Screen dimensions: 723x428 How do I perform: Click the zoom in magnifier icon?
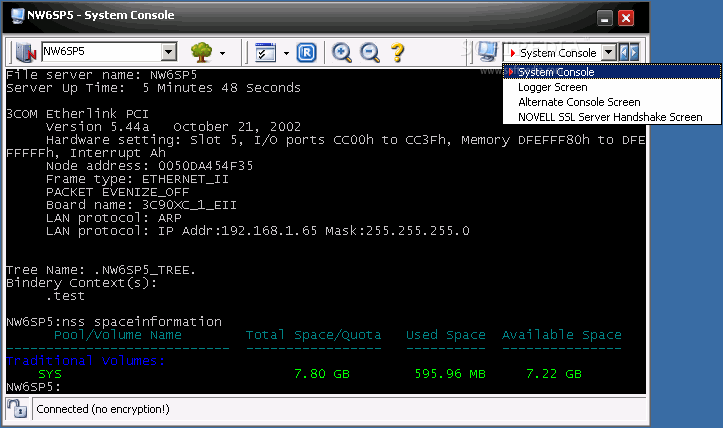coord(342,53)
